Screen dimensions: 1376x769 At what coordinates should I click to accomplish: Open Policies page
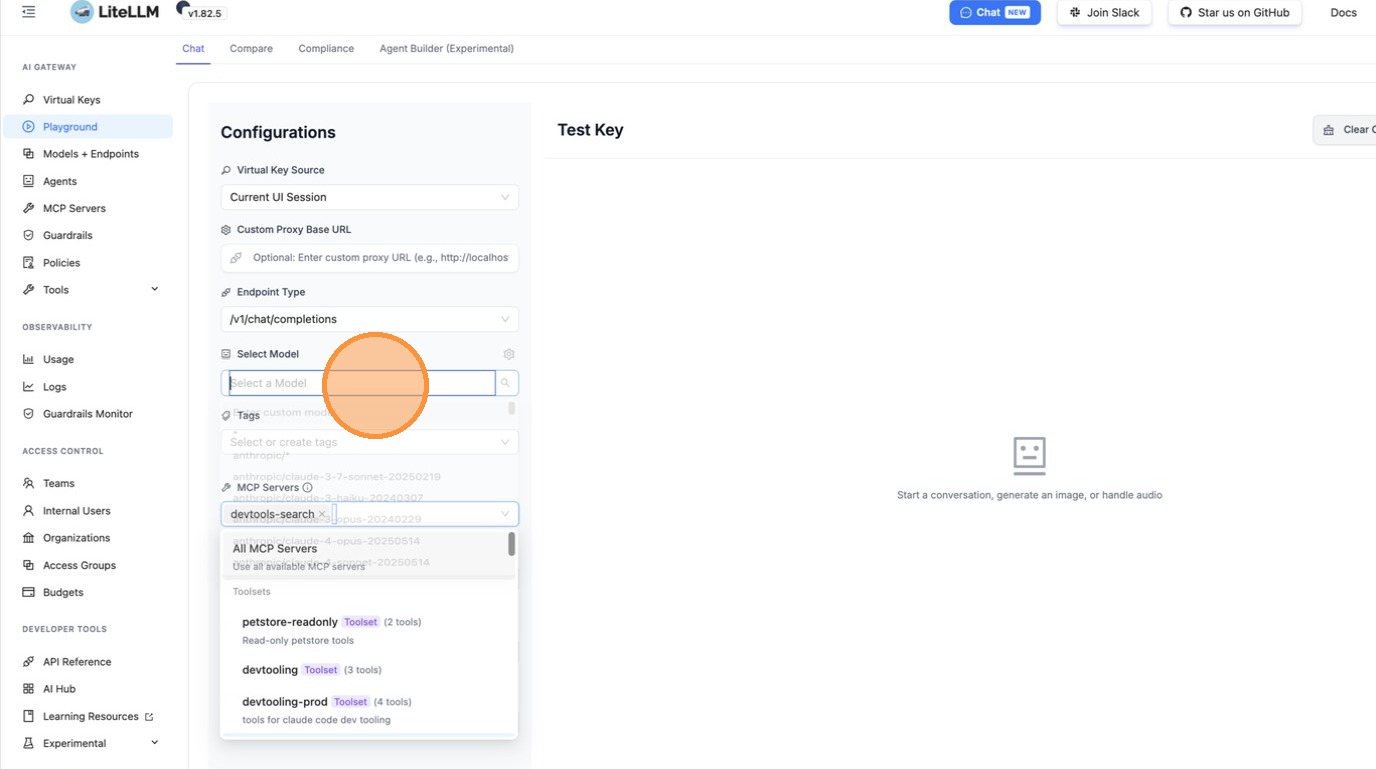point(61,263)
